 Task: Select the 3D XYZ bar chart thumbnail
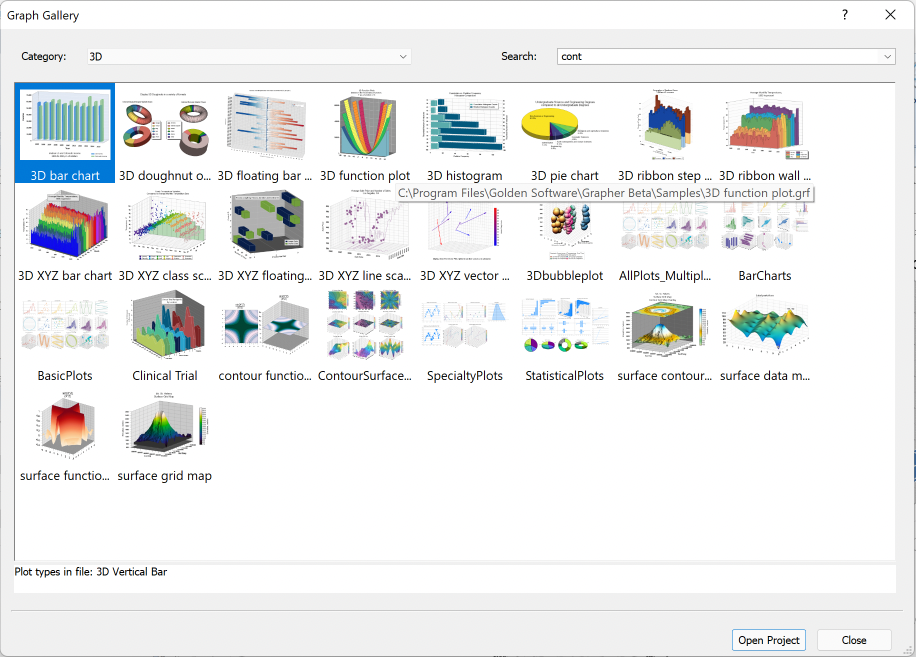tap(65, 226)
